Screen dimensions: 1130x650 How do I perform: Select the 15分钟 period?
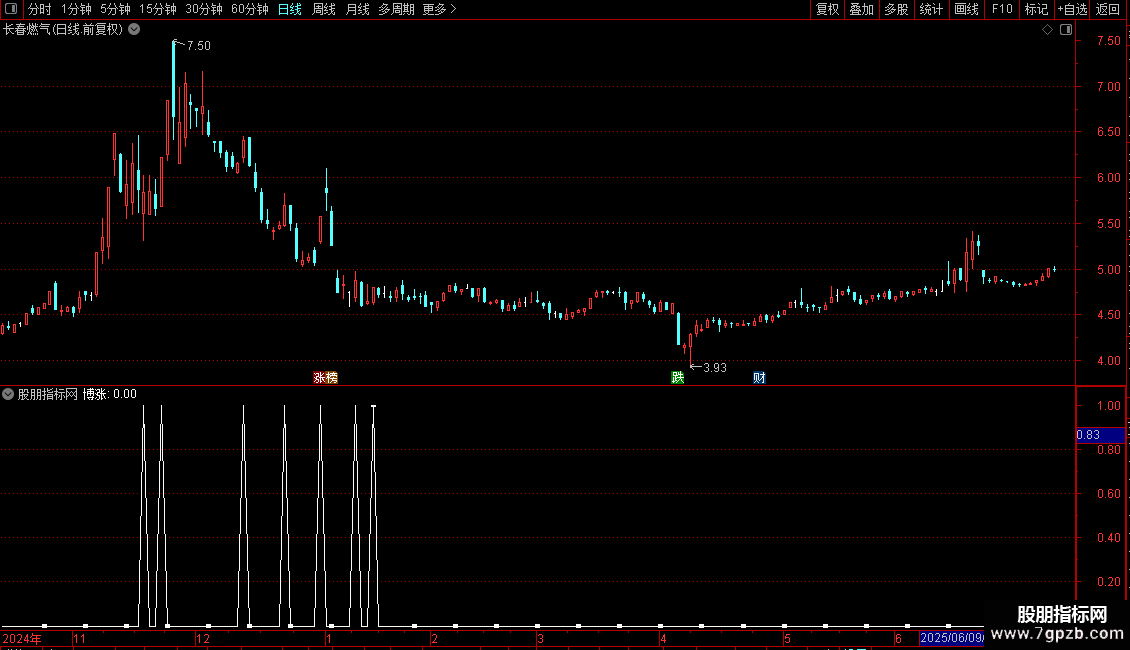pyautogui.click(x=157, y=9)
